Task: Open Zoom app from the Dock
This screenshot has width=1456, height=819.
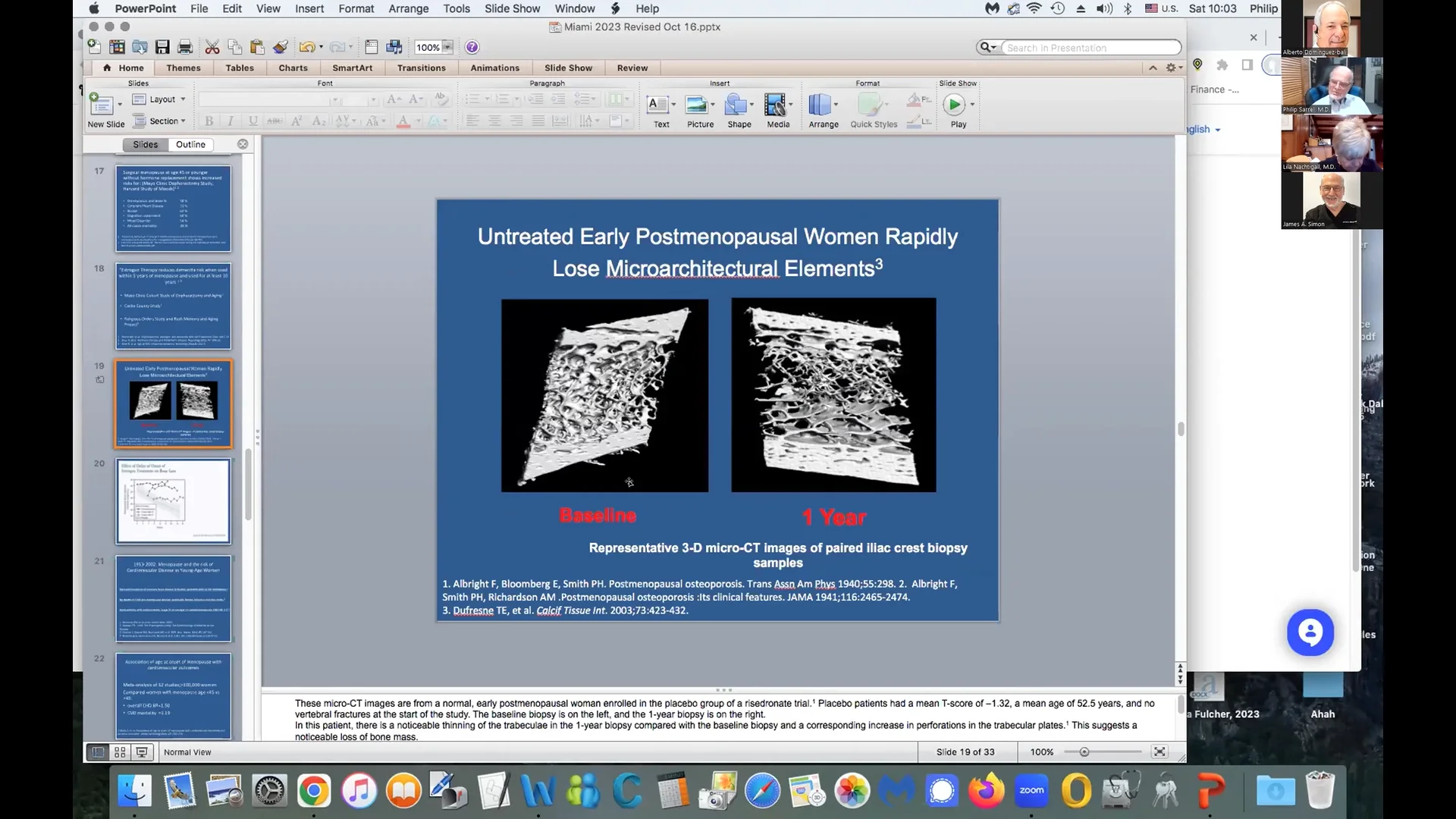Action: click(x=1031, y=792)
